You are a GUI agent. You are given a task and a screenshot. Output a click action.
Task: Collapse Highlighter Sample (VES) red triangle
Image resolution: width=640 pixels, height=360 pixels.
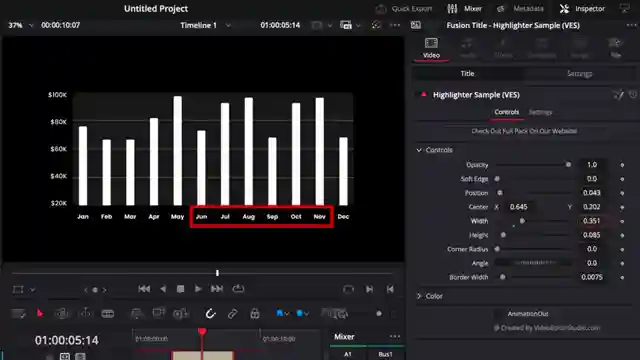[424, 95]
